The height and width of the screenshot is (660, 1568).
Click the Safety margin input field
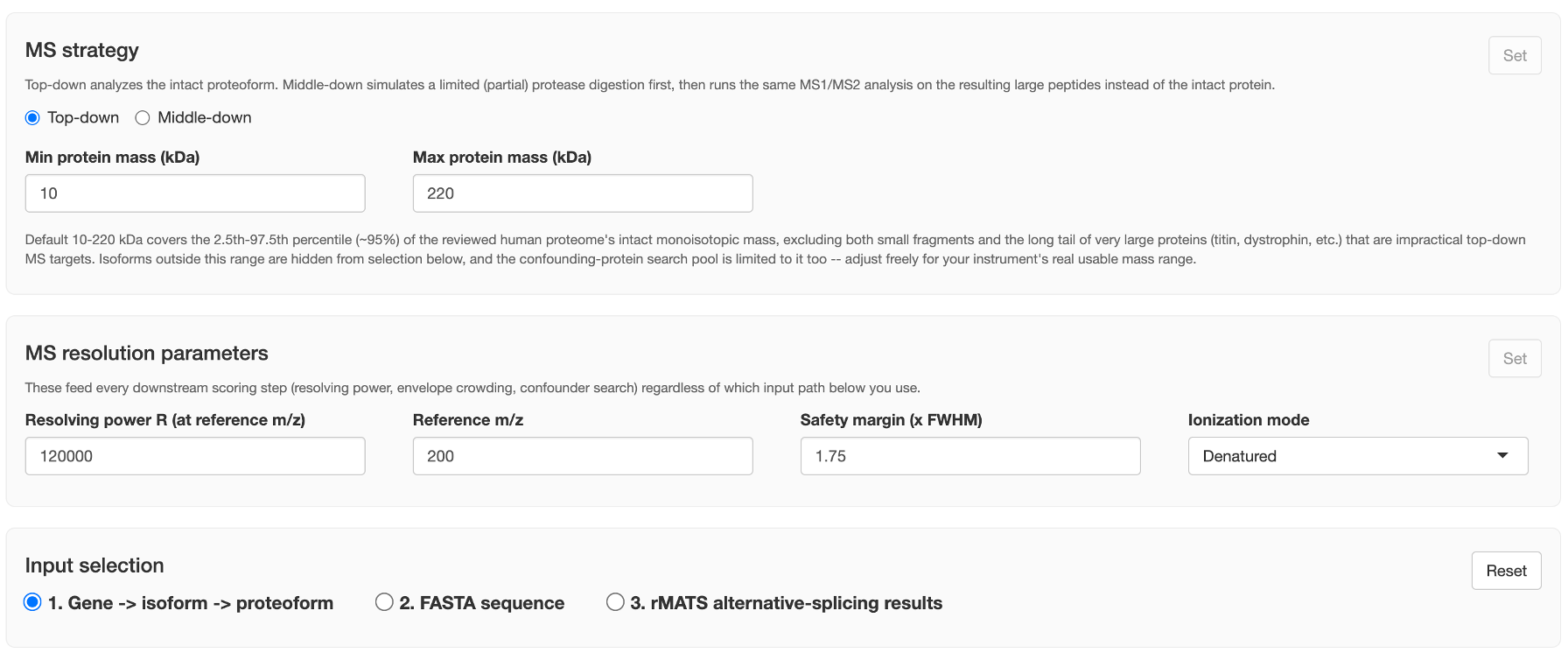tap(970, 456)
